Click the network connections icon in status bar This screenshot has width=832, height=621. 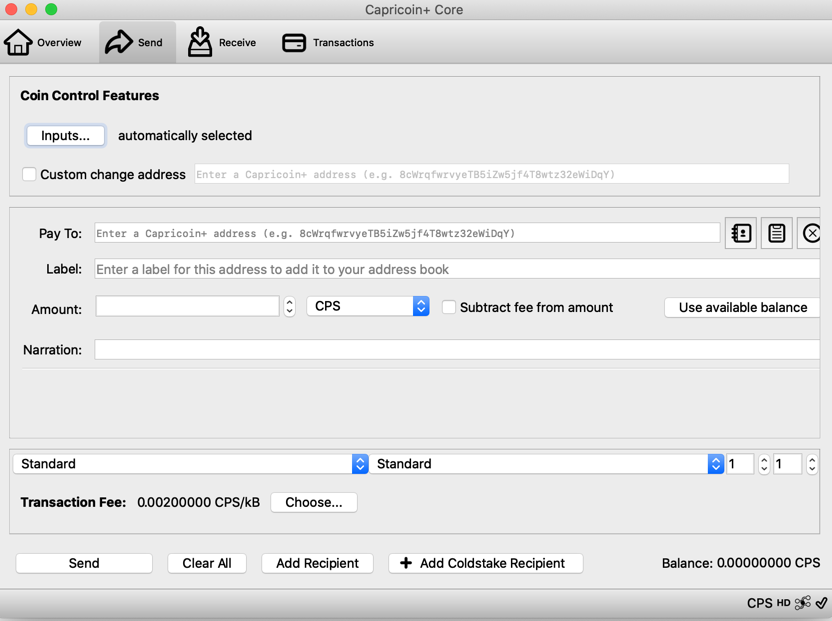[803, 603]
